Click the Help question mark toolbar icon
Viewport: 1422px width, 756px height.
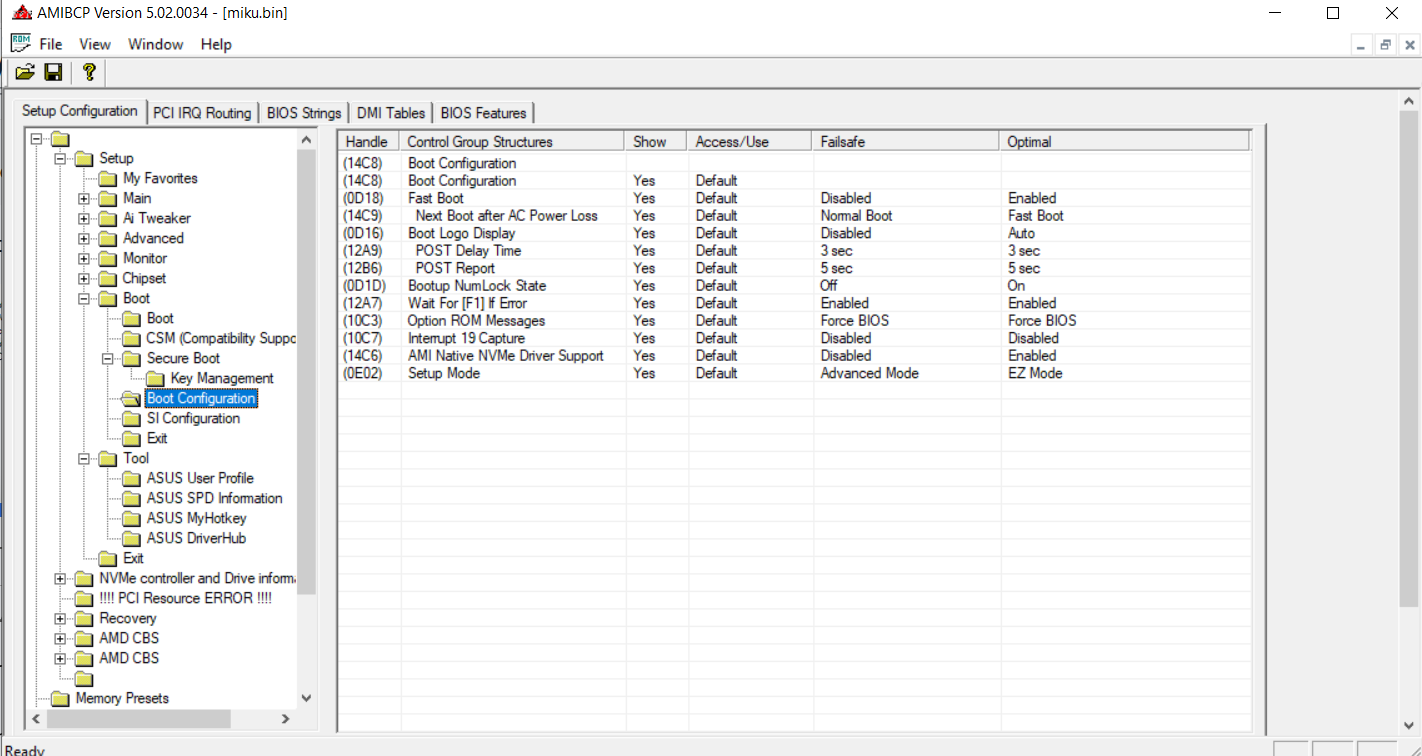coord(88,72)
